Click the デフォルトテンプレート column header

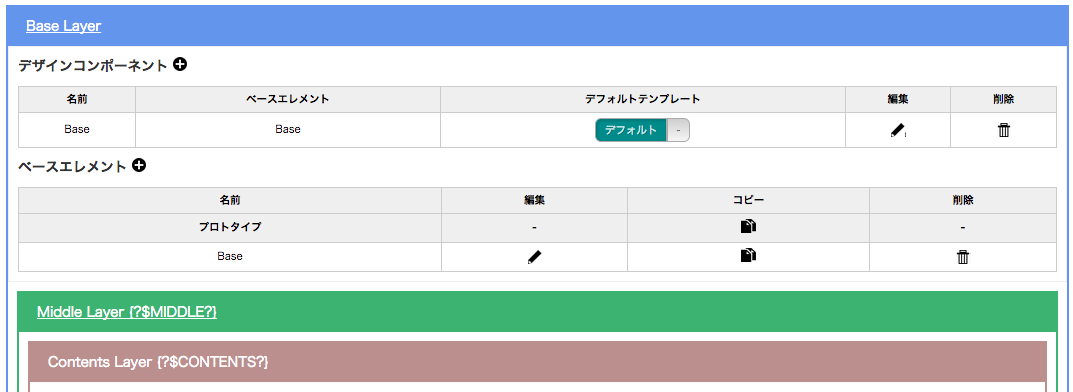(643, 99)
